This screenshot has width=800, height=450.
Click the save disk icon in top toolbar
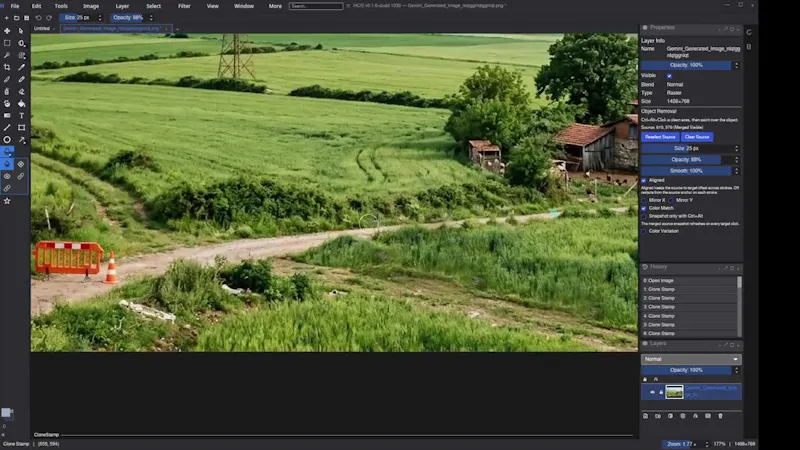tap(27, 18)
